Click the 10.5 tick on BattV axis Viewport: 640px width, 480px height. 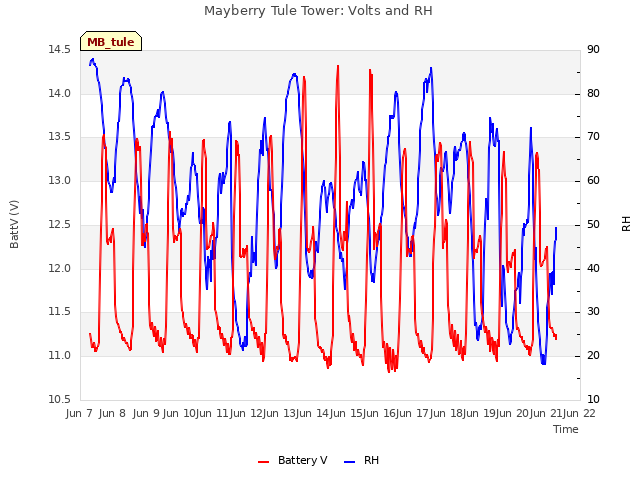[60, 399]
